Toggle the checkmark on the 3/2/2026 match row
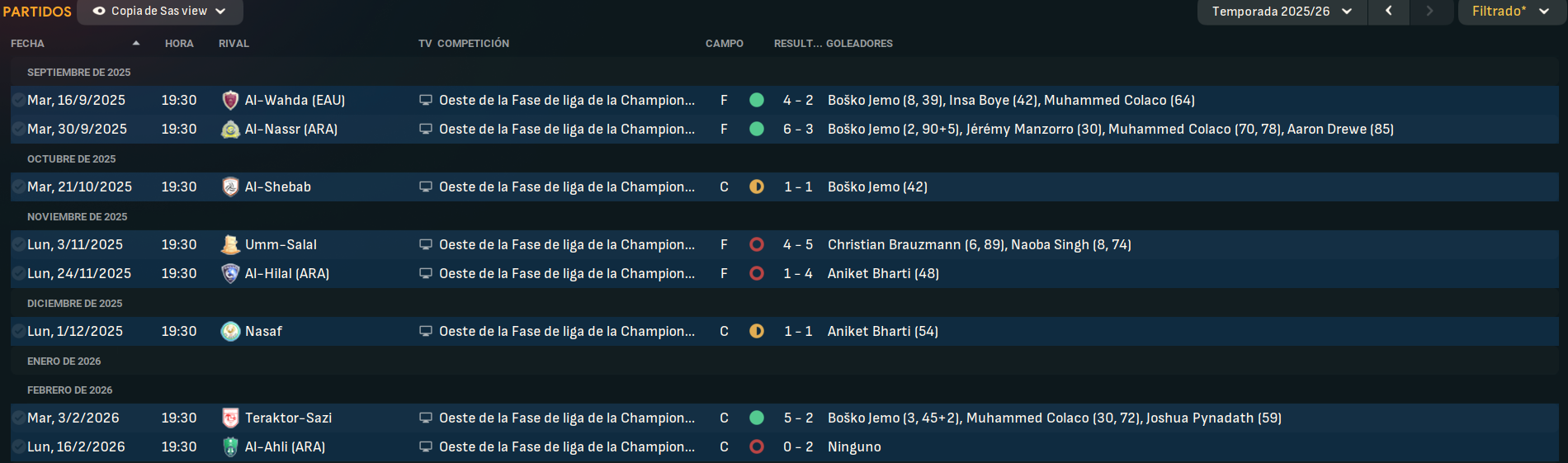This screenshot has width=1568, height=463. point(18,418)
